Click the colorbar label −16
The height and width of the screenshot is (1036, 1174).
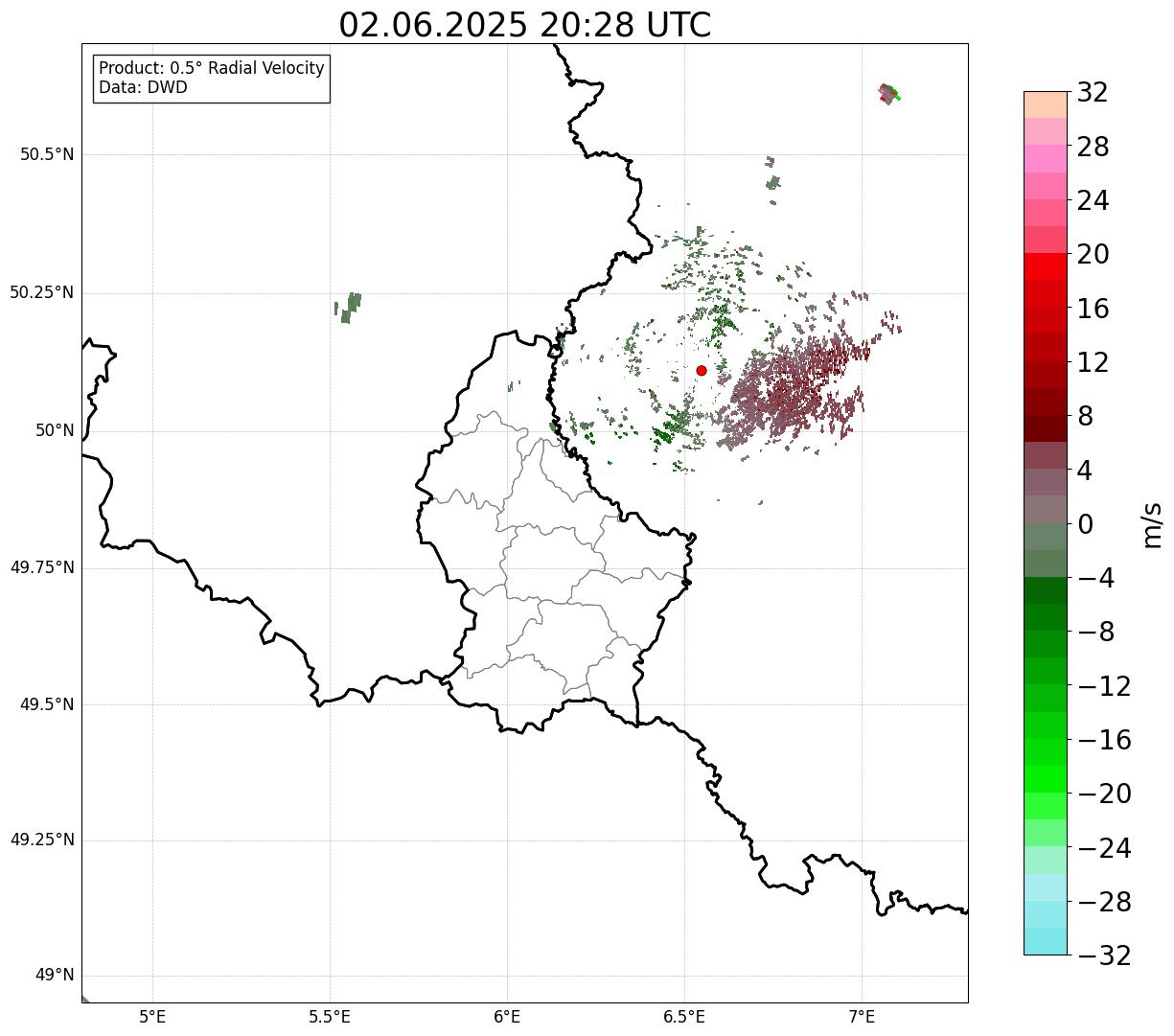coord(1104,740)
